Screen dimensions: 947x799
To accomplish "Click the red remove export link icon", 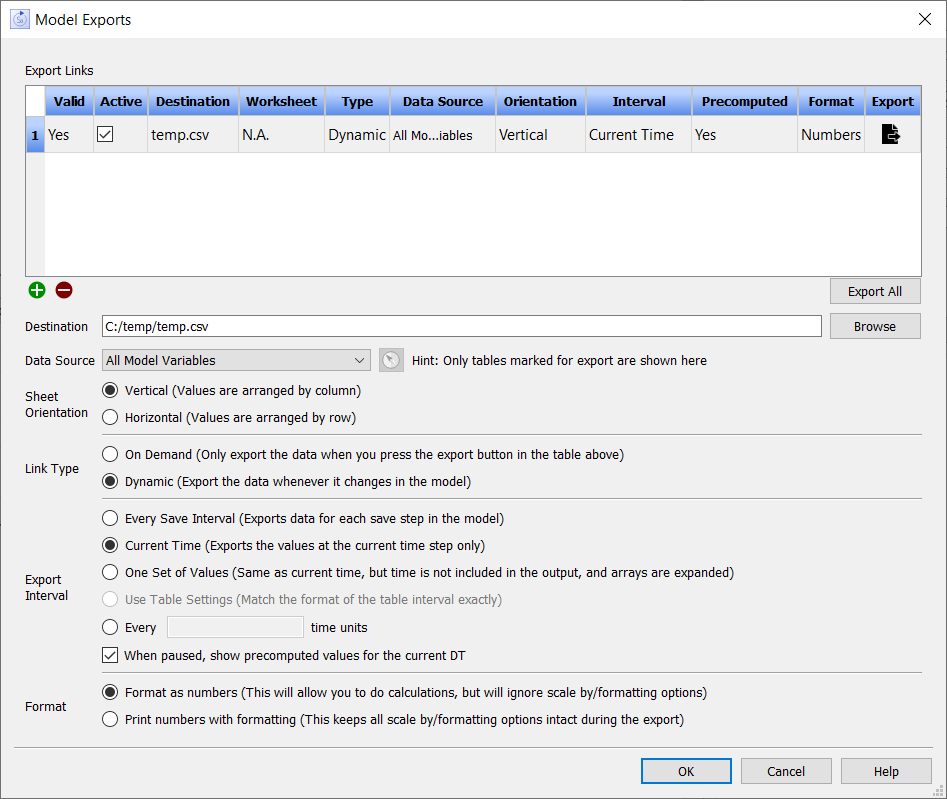I will [64, 290].
